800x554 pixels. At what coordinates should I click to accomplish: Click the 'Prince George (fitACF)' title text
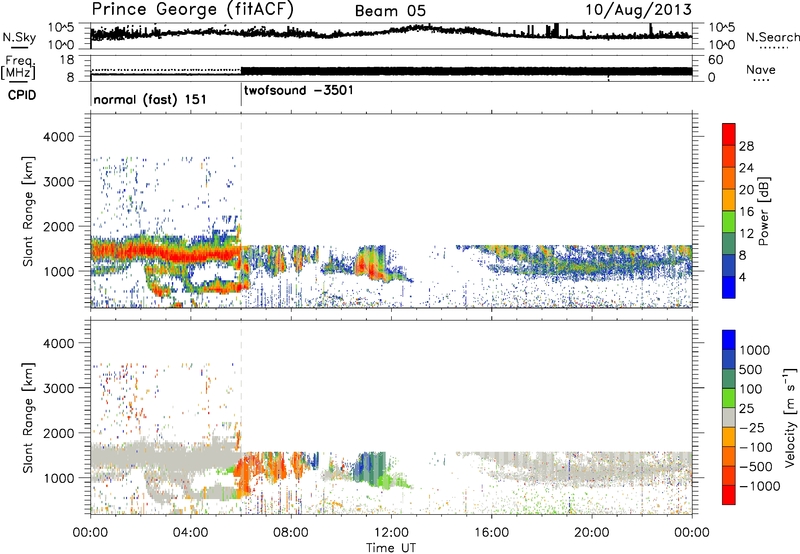pyautogui.click(x=192, y=10)
